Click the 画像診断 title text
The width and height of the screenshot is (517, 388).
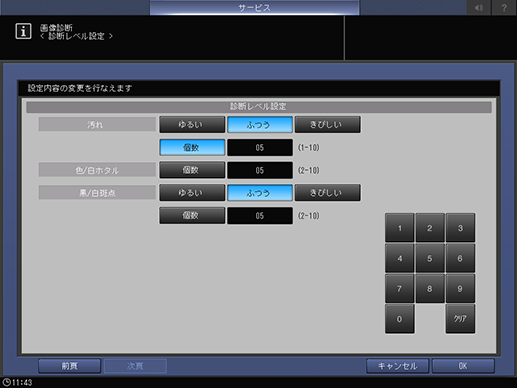click(x=56, y=28)
